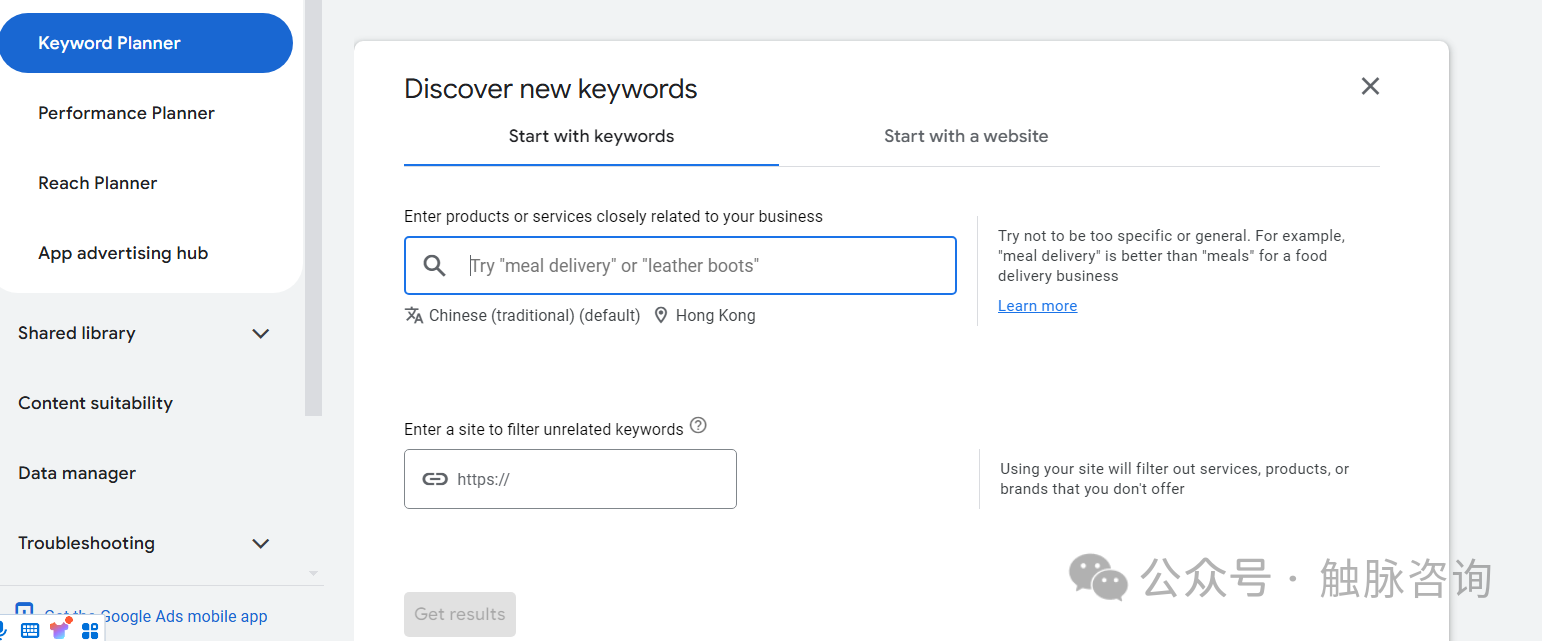1542x641 pixels.
Task: Expand the Troubleshooting section
Action: [145, 543]
